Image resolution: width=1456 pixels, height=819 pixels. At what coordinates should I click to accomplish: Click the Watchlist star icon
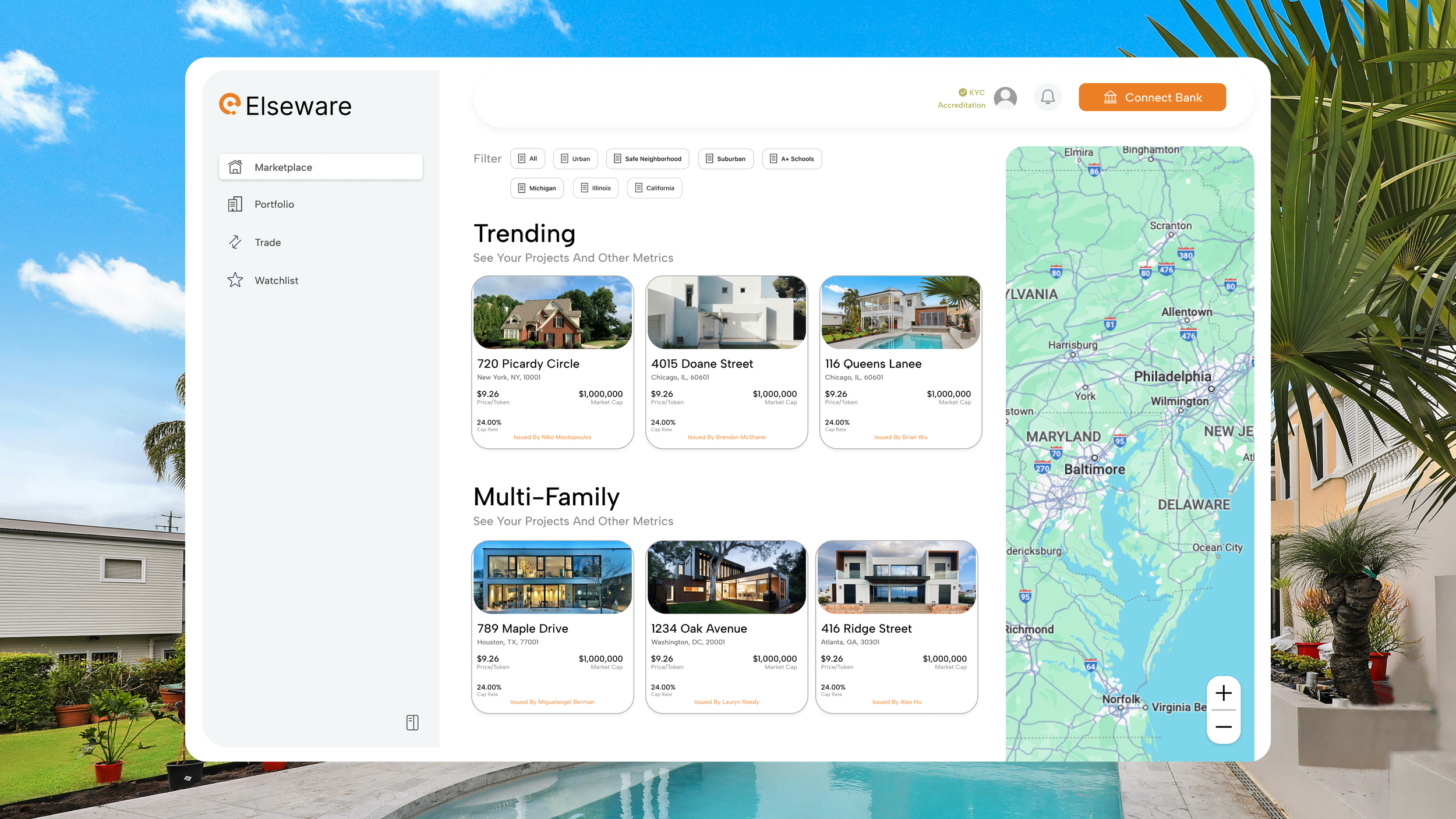click(x=235, y=281)
